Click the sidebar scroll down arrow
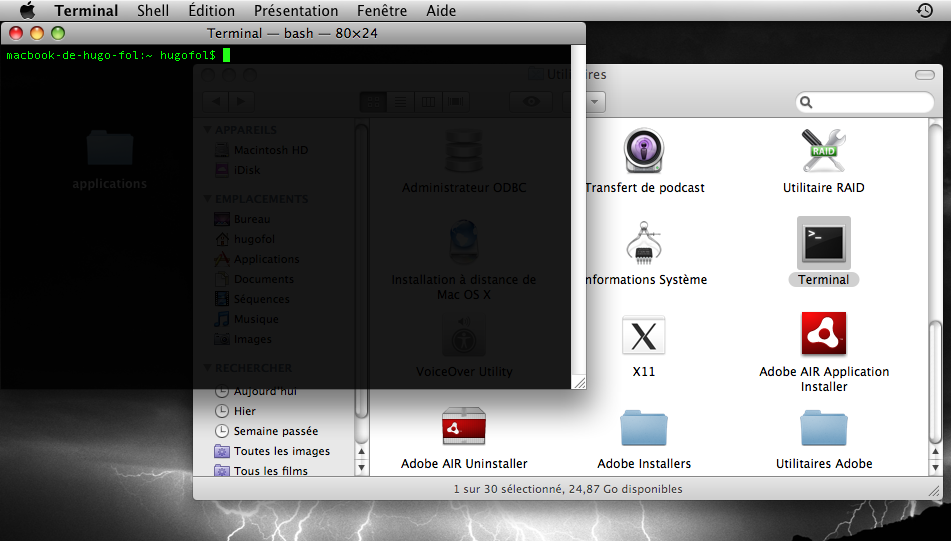The width and height of the screenshot is (951, 541). coord(361,467)
